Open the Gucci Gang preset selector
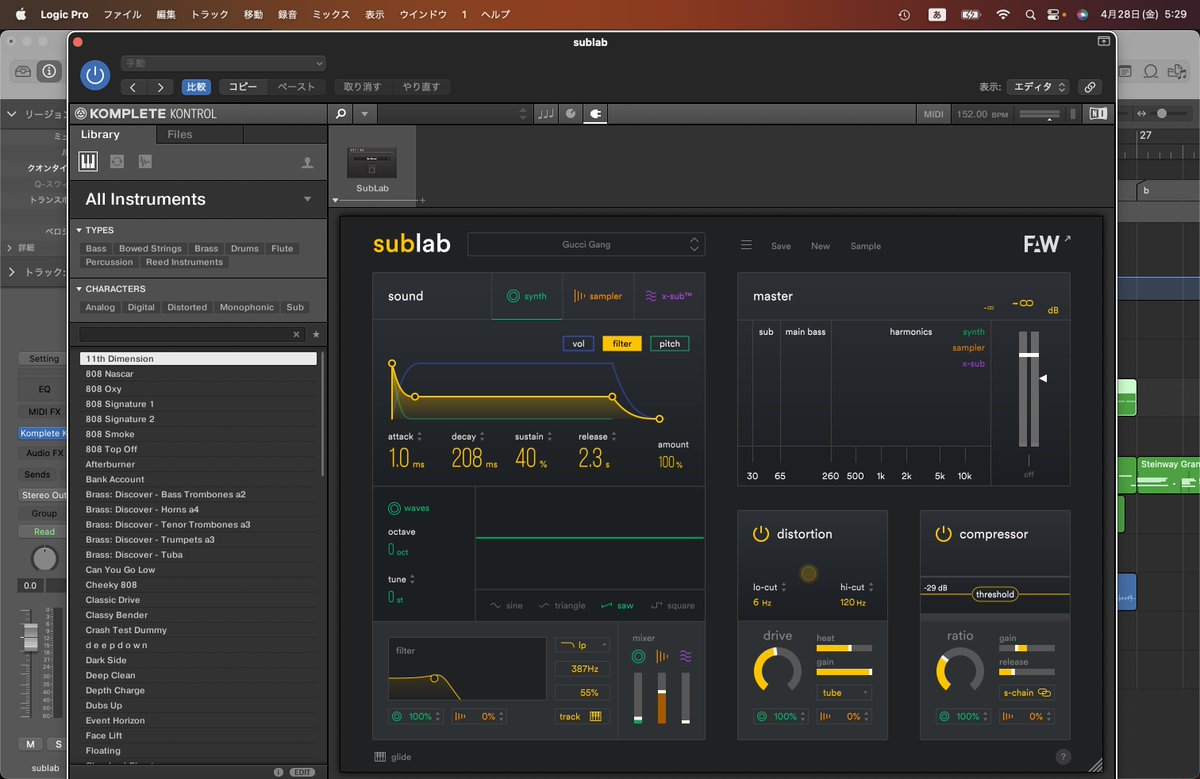1200x779 pixels. pos(586,244)
